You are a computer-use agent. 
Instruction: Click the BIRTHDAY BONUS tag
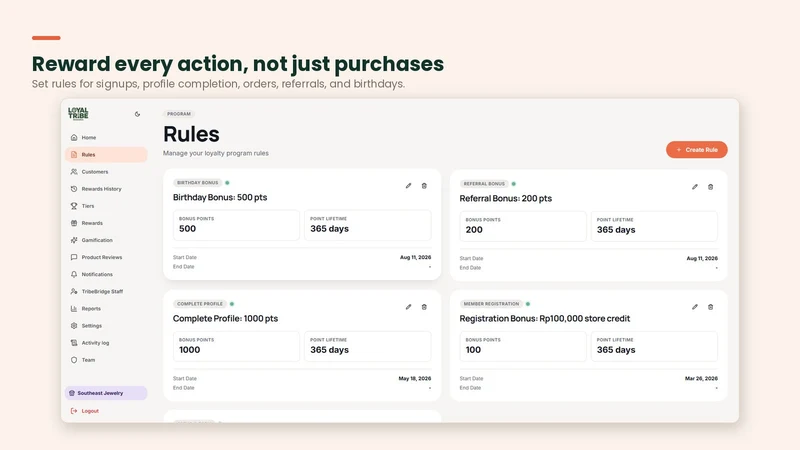point(197,183)
